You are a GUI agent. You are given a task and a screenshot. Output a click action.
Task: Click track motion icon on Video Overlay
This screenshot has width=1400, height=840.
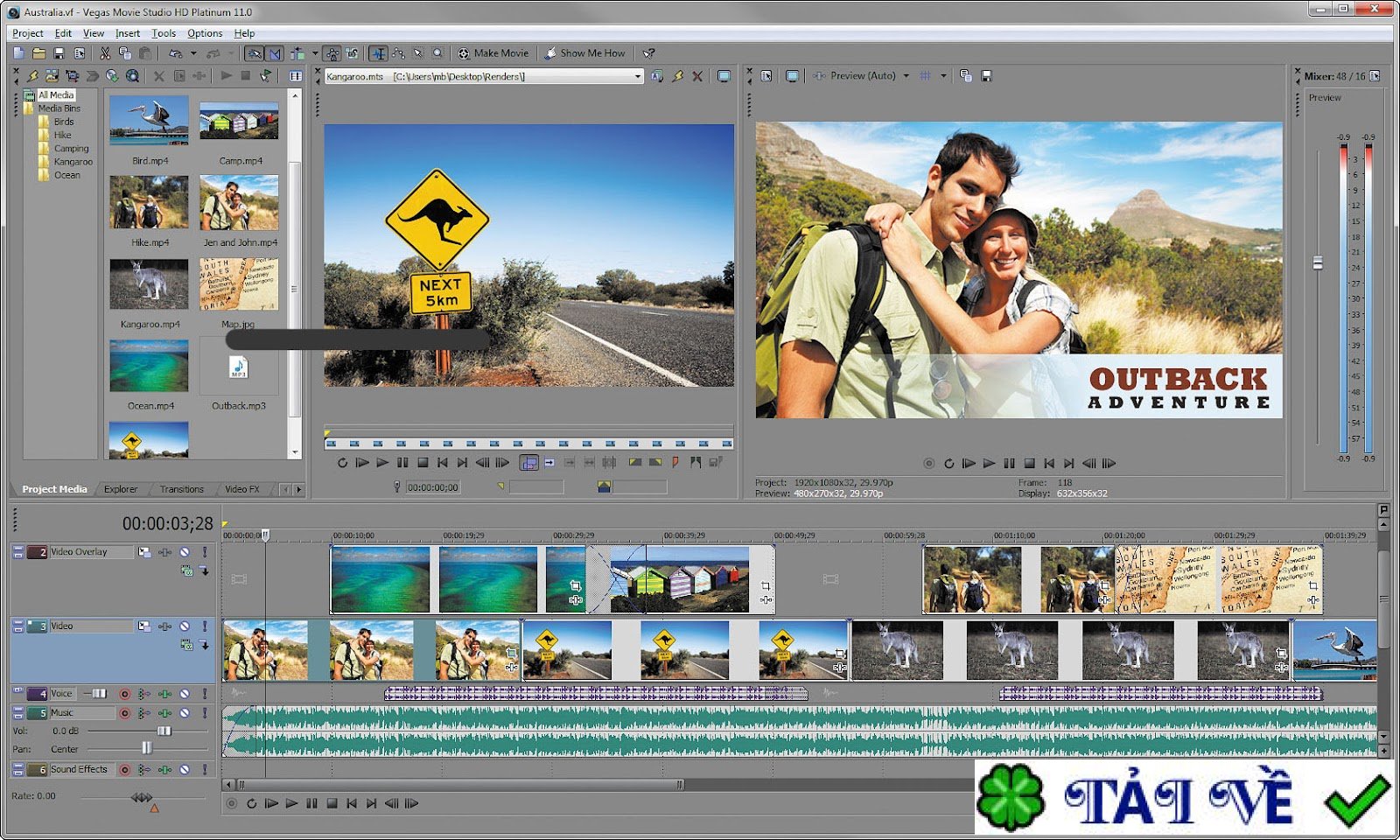(144, 552)
